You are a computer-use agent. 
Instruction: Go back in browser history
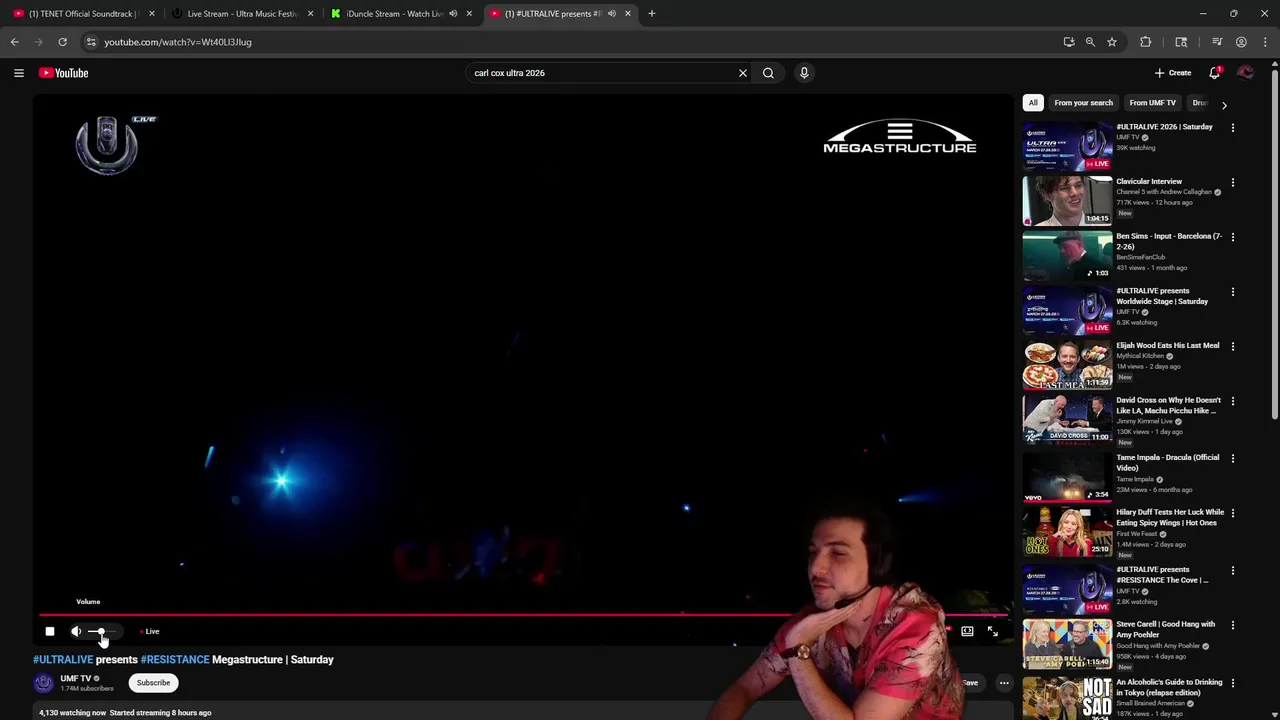[14, 42]
